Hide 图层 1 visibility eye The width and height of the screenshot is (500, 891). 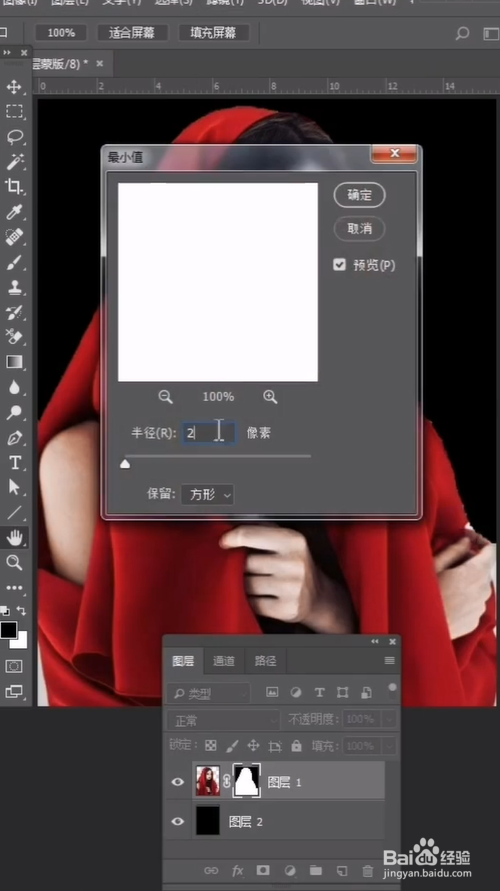pos(178,782)
